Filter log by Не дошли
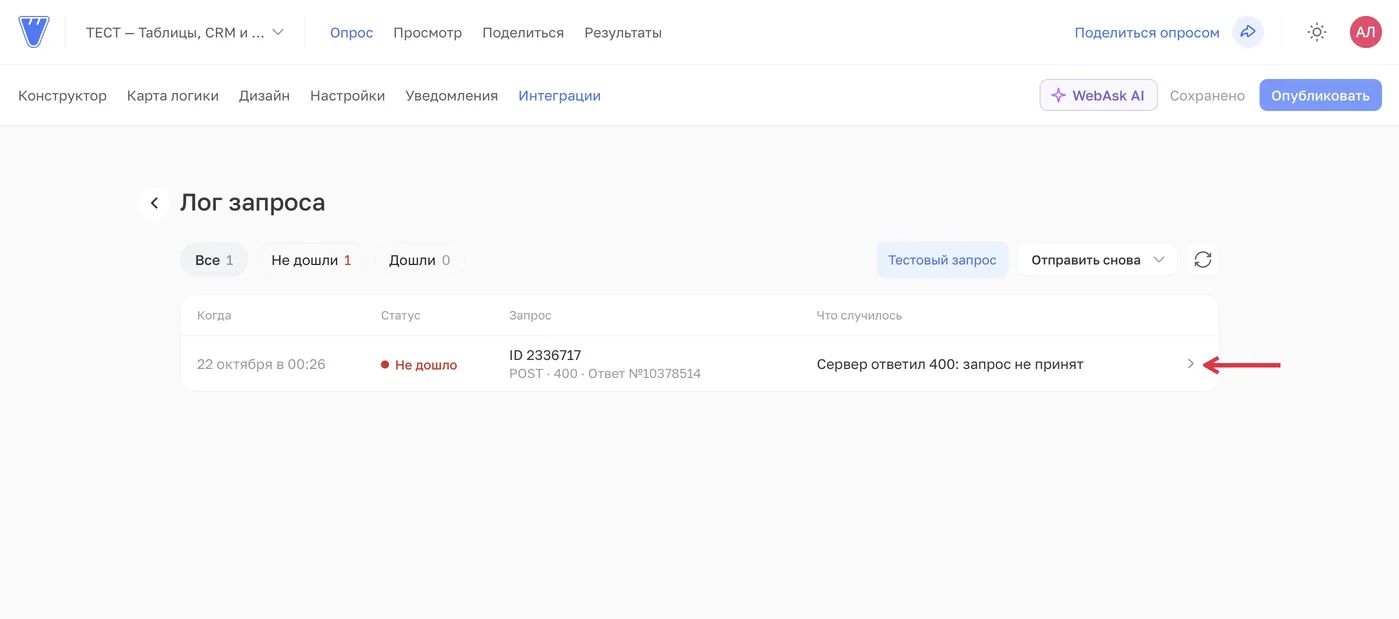This screenshot has height=619, width=1399. (311, 260)
